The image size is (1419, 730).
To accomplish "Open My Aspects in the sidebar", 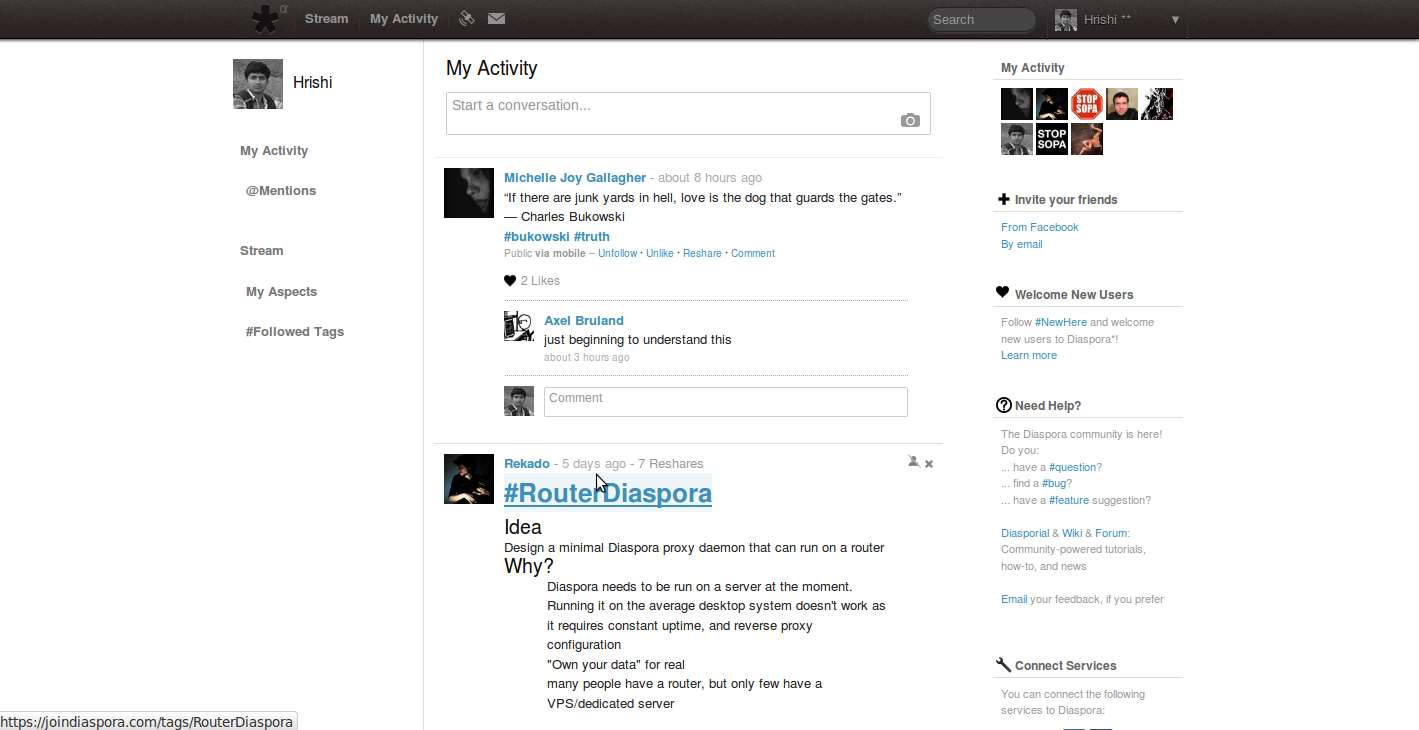I will 281,291.
